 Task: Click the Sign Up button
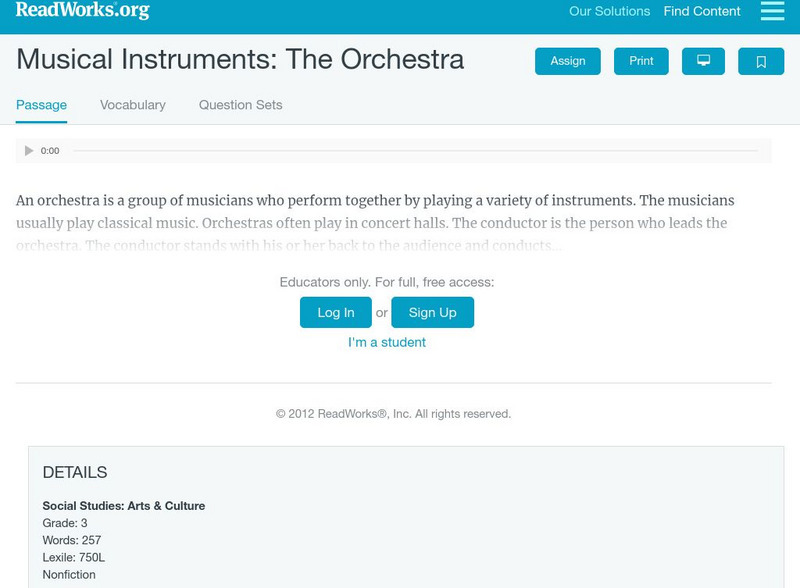click(432, 313)
